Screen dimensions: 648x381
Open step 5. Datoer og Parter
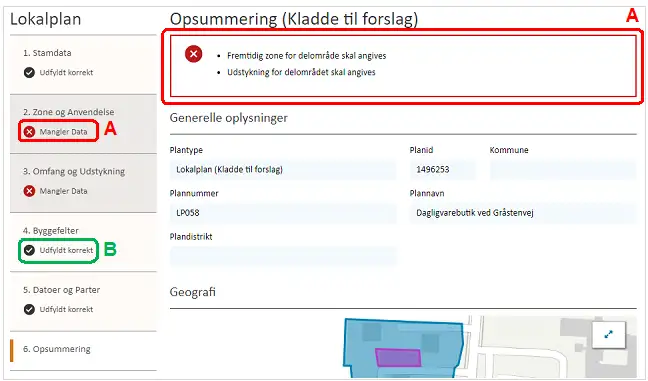click(x=83, y=301)
